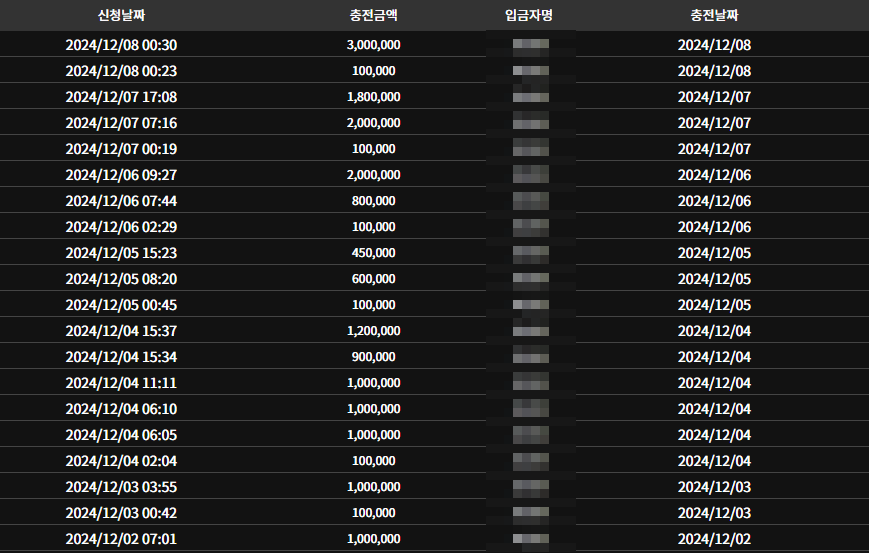Click the 1,800,000 amount cell
869x553 pixels.
tap(374, 97)
